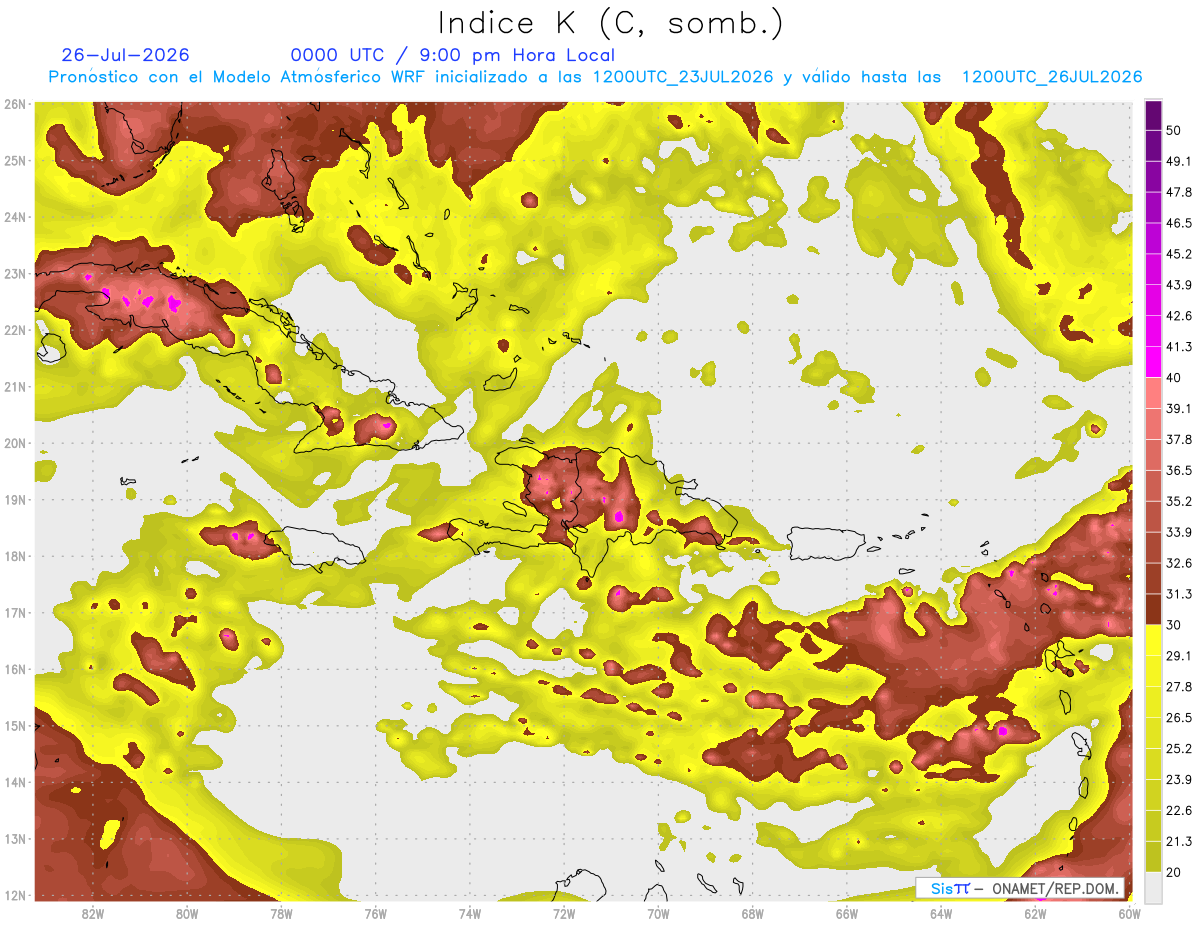Click the '13N' latitude label
The width and height of the screenshot is (1200, 927).
click(x=14, y=838)
